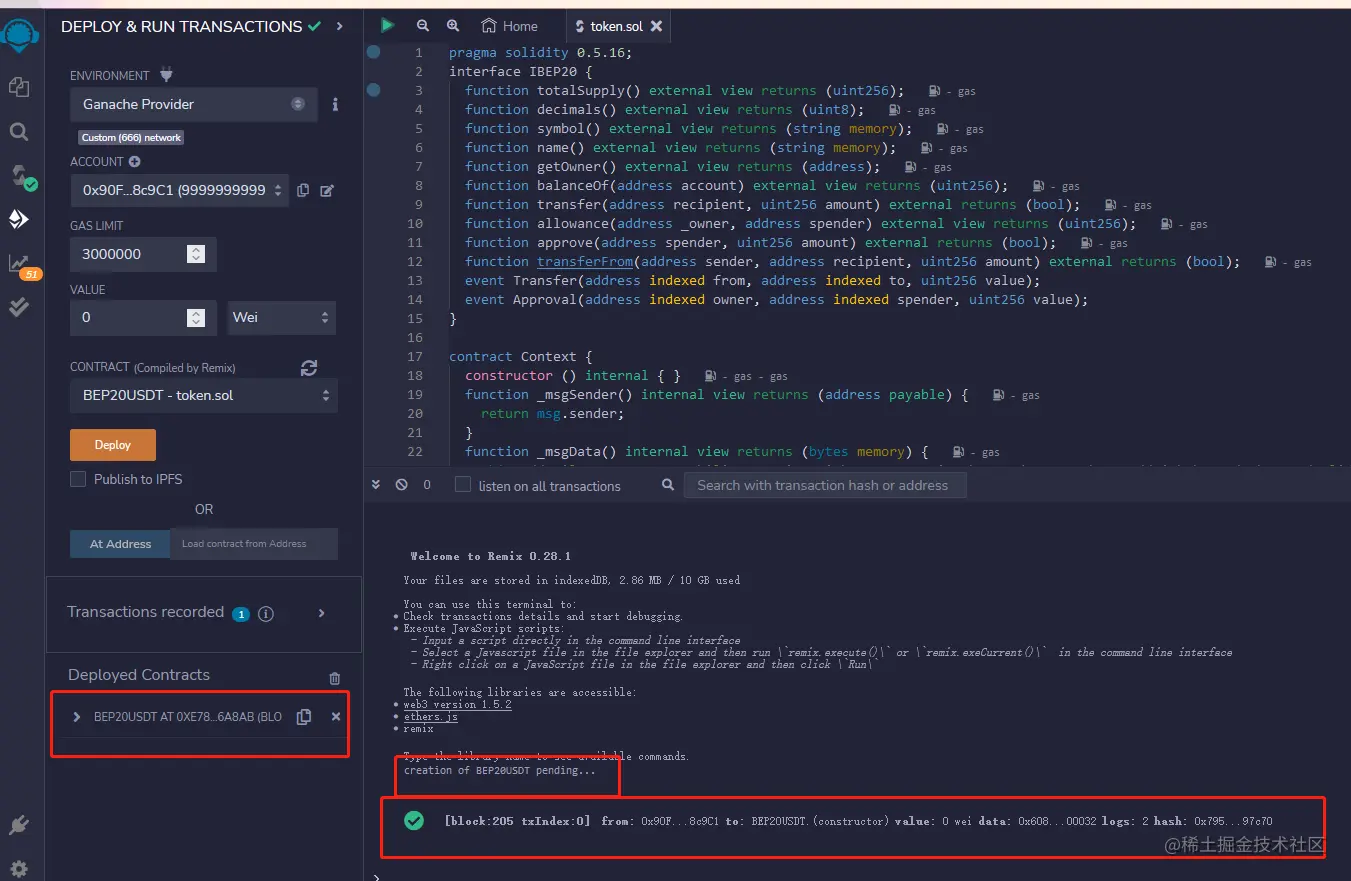
Task: Enable listen on all transactions
Action: 463,485
